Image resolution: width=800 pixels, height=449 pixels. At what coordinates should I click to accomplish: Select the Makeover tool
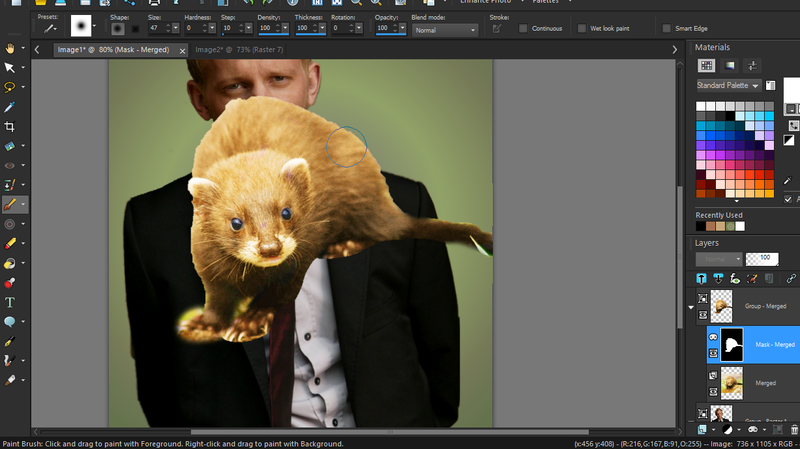(10, 185)
